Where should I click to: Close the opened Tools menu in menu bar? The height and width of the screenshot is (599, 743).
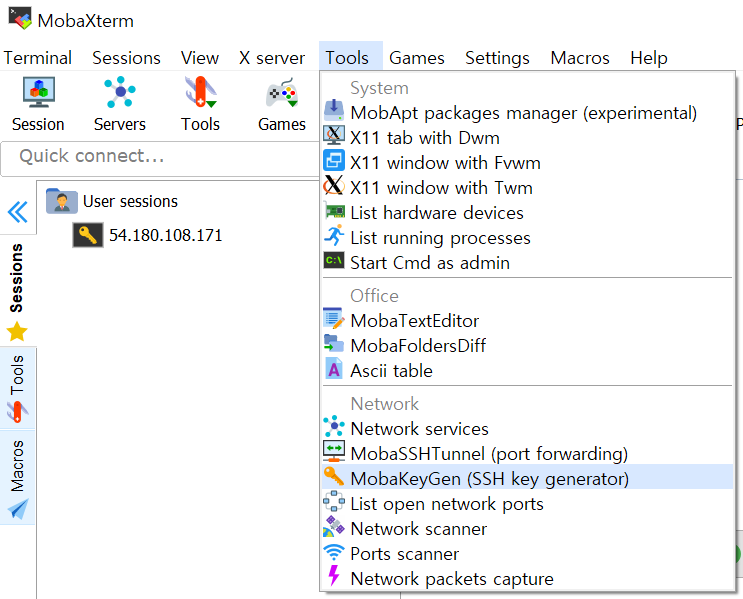pos(351,57)
